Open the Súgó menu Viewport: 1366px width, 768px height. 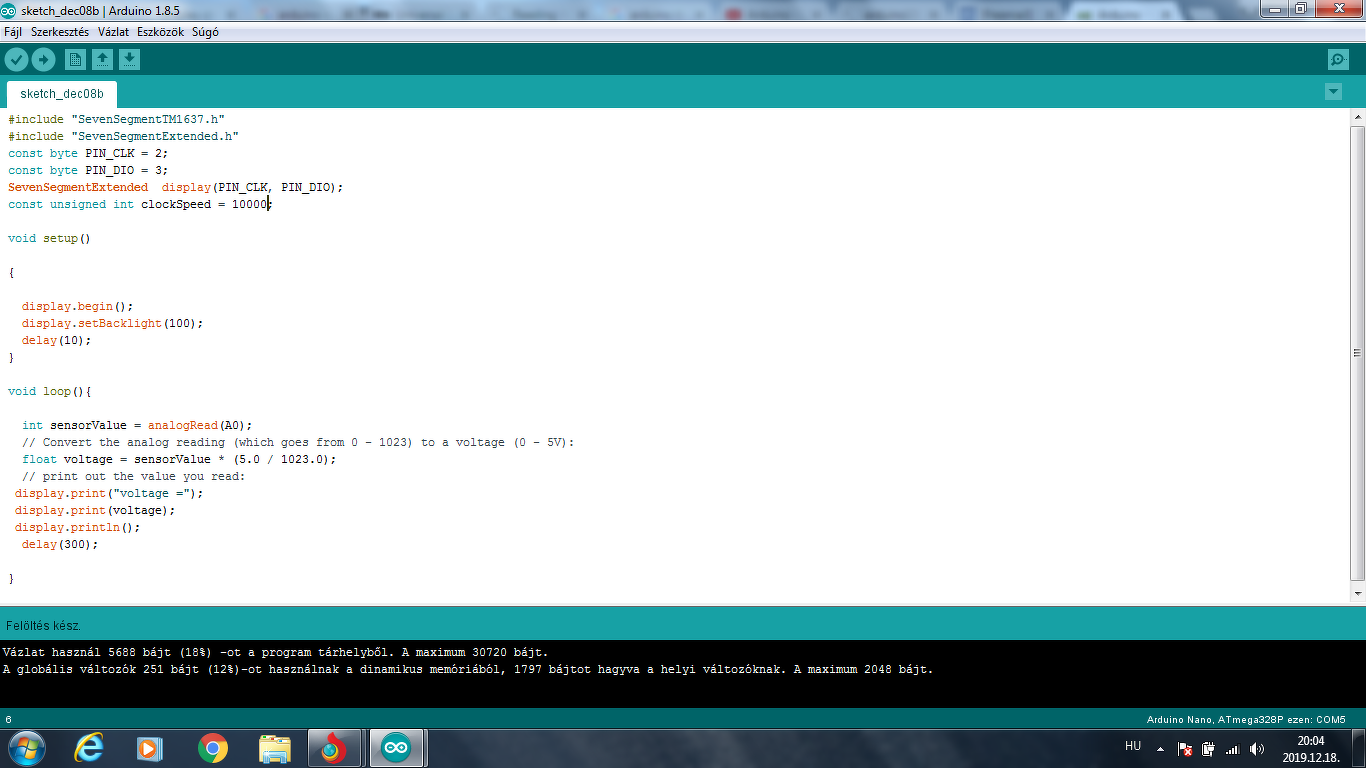(205, 32)
